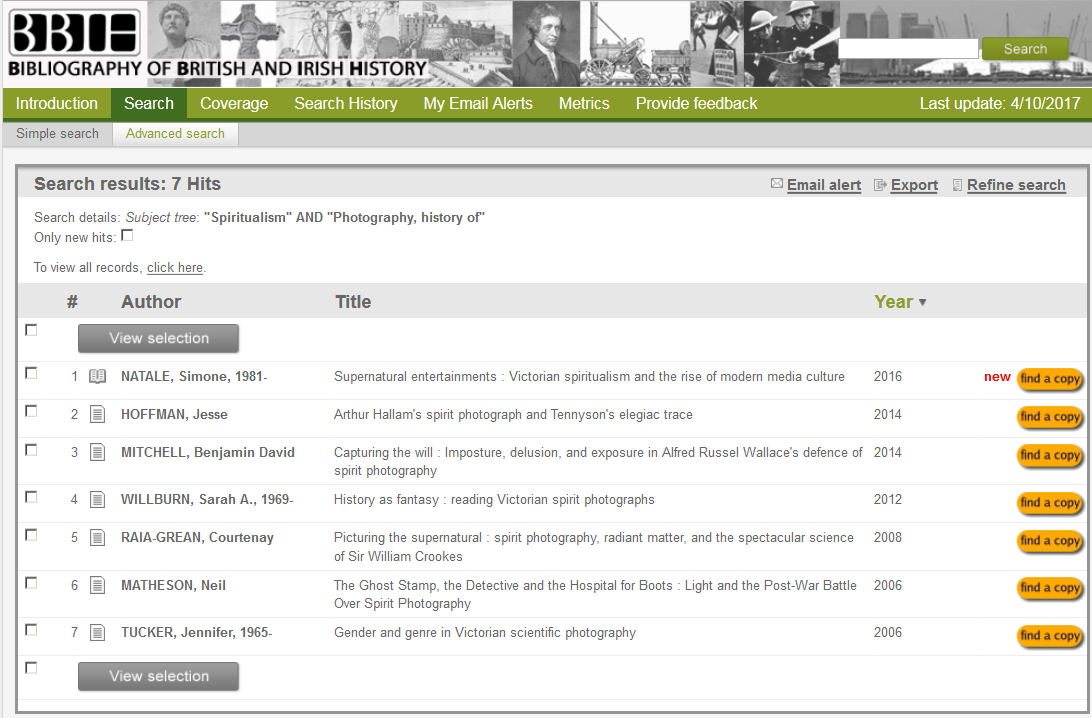Click the Refine search icon
1092x718 pixels.
(957, 185)
